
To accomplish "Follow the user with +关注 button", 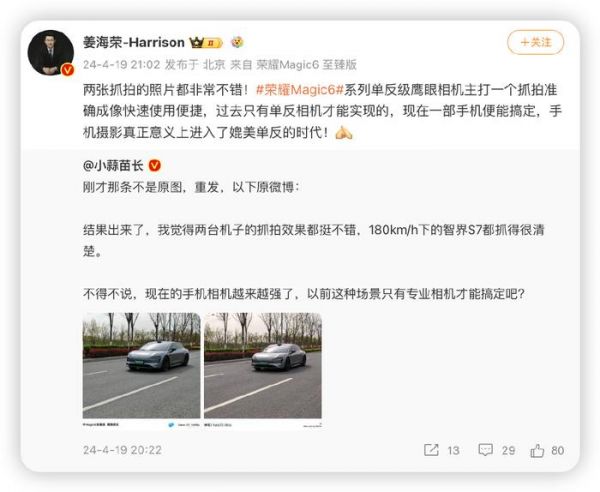I will point(535,42).
